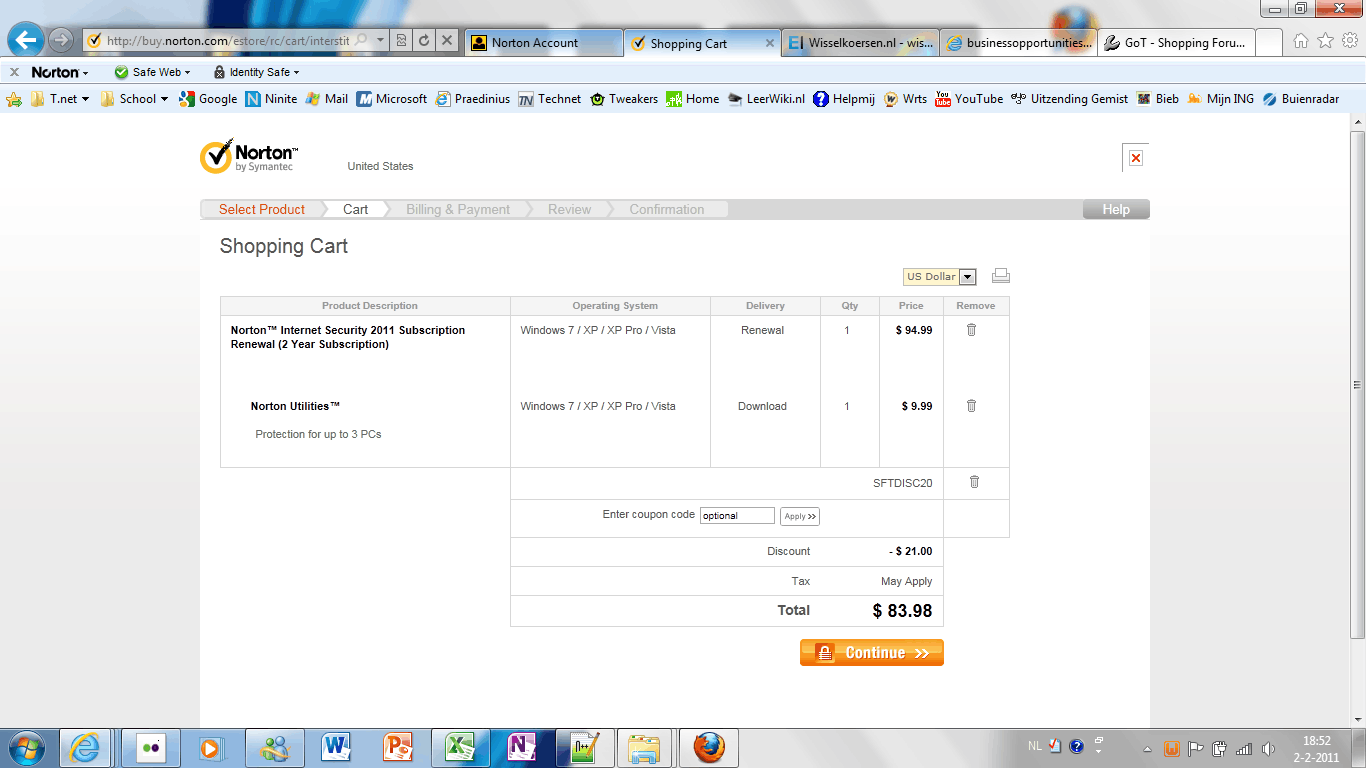Expand the address bar dropdown arrow
Viewport: 1366px width, 768px height.
click(x=380, y=41)
